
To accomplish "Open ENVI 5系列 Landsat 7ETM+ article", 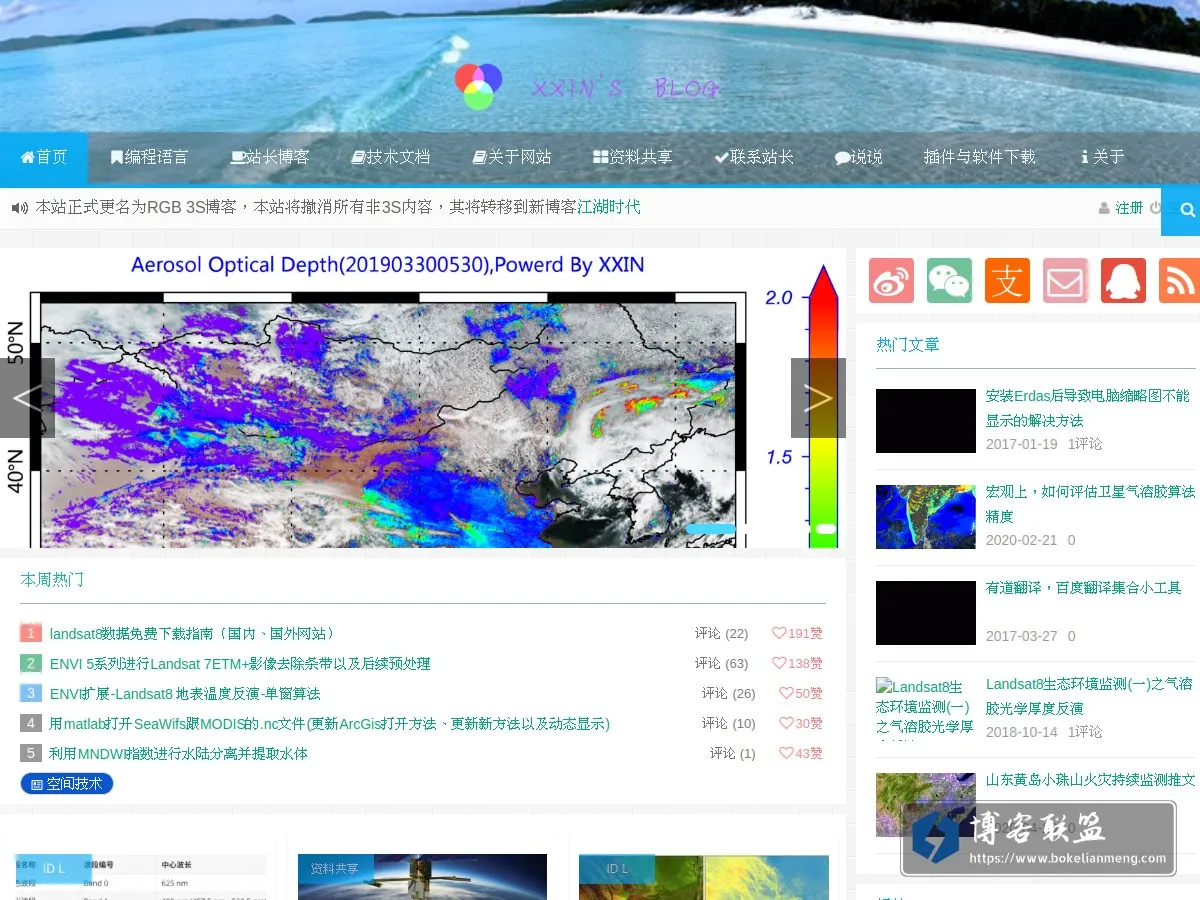I will [x=240, y=663].
